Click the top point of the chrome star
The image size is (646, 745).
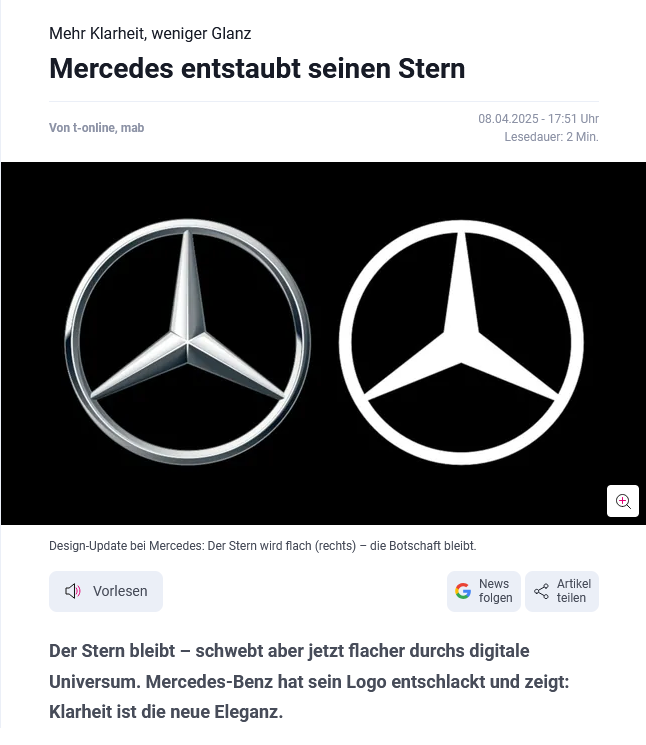(x=188, y=234)
